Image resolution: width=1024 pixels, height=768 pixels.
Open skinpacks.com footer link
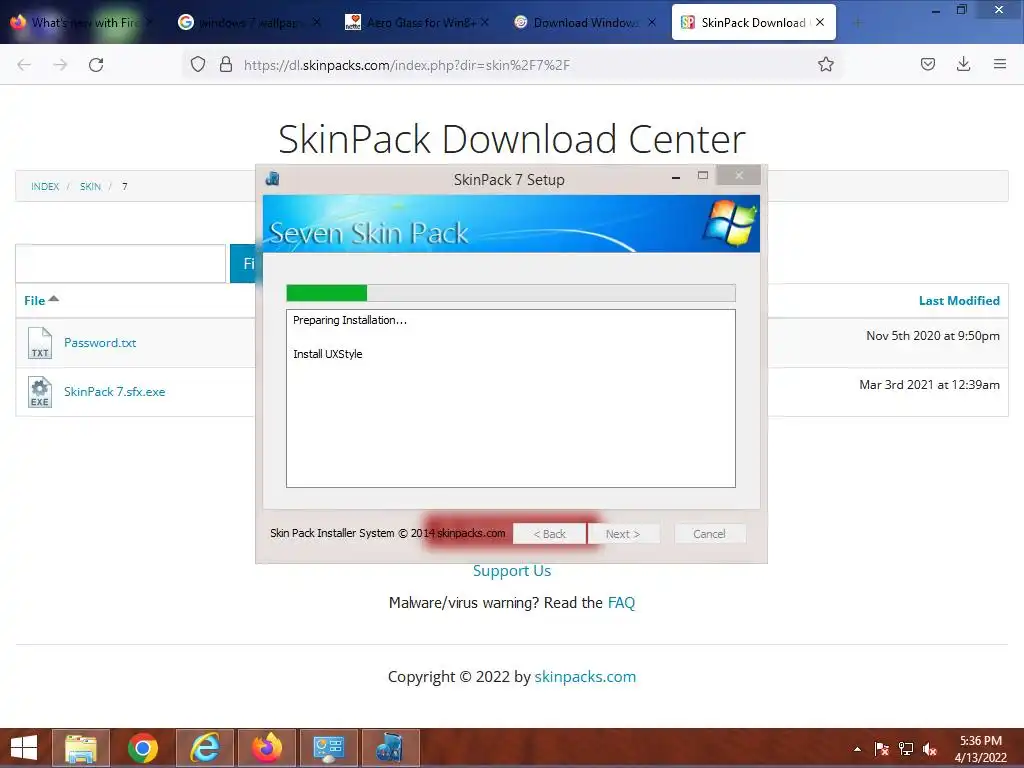point(585,677)
